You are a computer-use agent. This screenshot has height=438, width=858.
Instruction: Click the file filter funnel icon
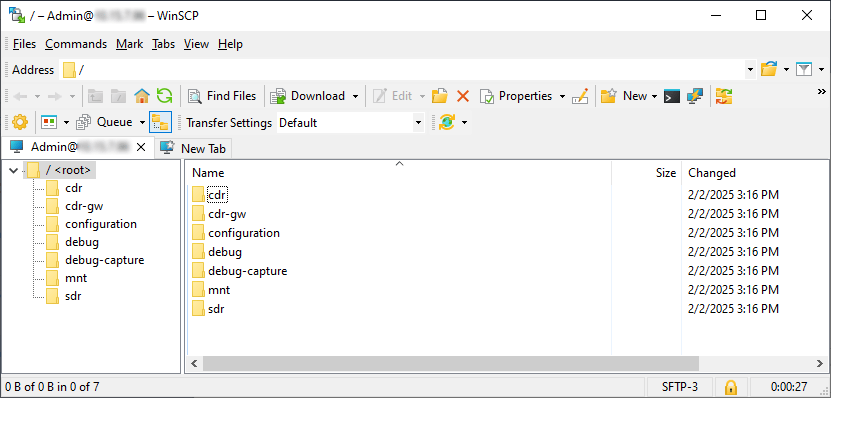[x=804, y=70]
